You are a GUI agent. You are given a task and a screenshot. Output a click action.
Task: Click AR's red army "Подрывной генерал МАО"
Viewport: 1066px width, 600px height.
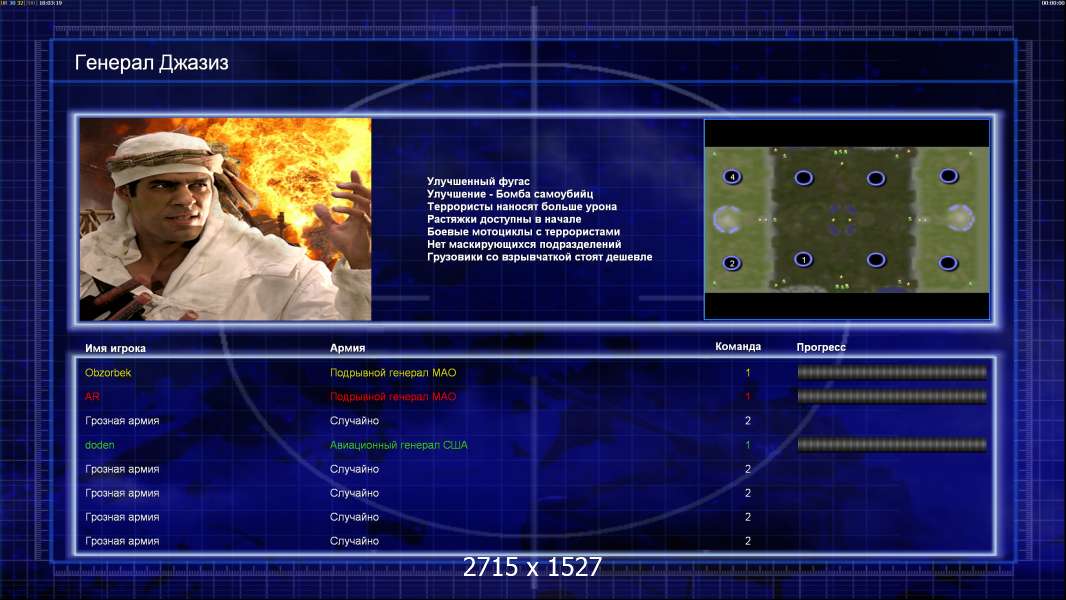click(x=393, y=396)
